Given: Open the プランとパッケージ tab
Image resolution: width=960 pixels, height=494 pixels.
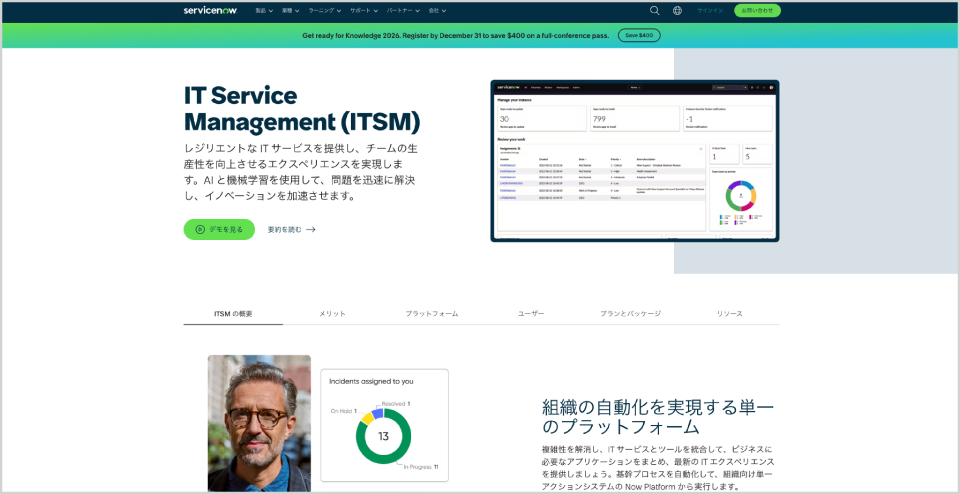Looking at the screenshot, I should point(631,313).
